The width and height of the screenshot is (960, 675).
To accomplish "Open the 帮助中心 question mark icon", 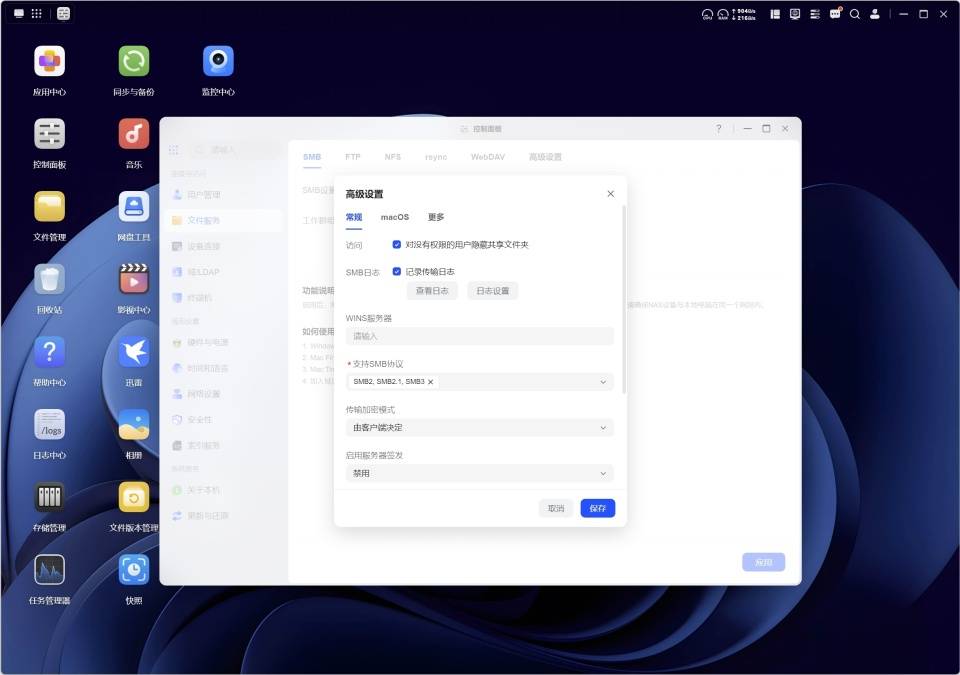I will [x=50, y=352].
